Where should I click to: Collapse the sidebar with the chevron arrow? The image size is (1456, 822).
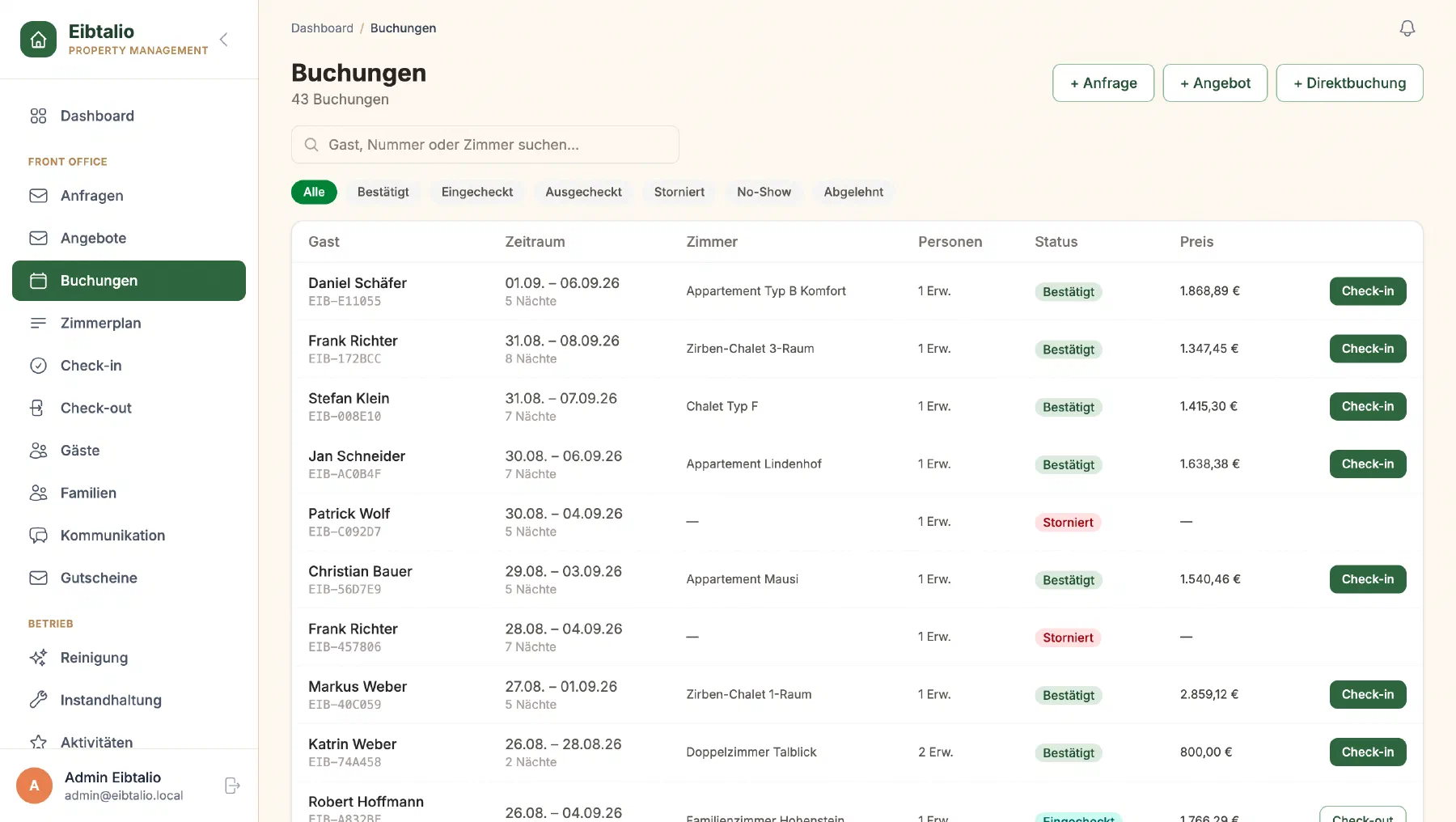(224, 40)
